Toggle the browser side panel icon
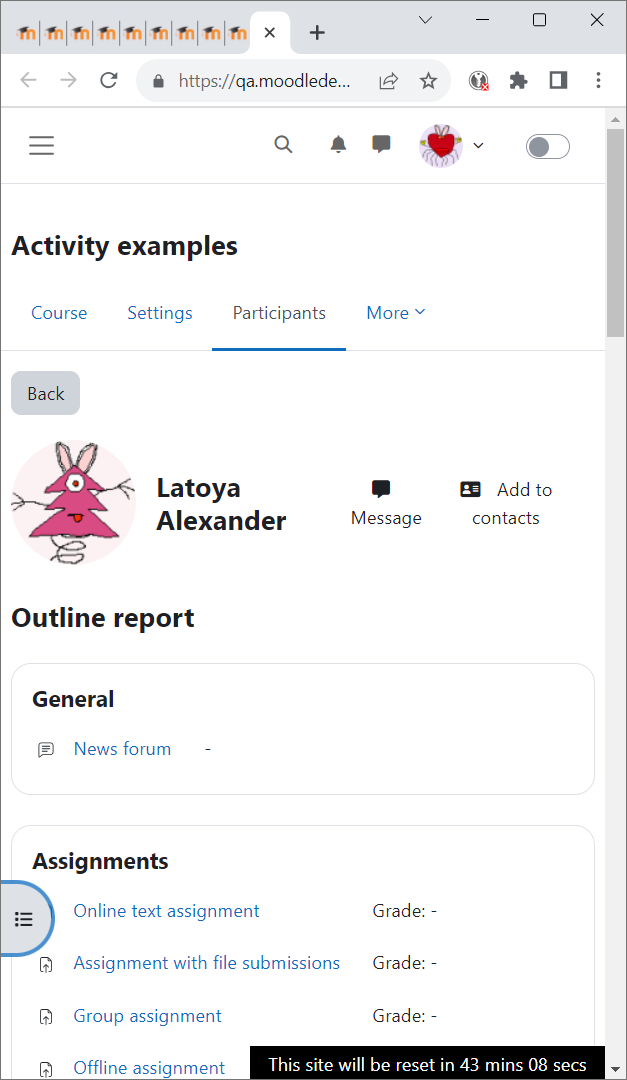 click(x=558, y=81)
